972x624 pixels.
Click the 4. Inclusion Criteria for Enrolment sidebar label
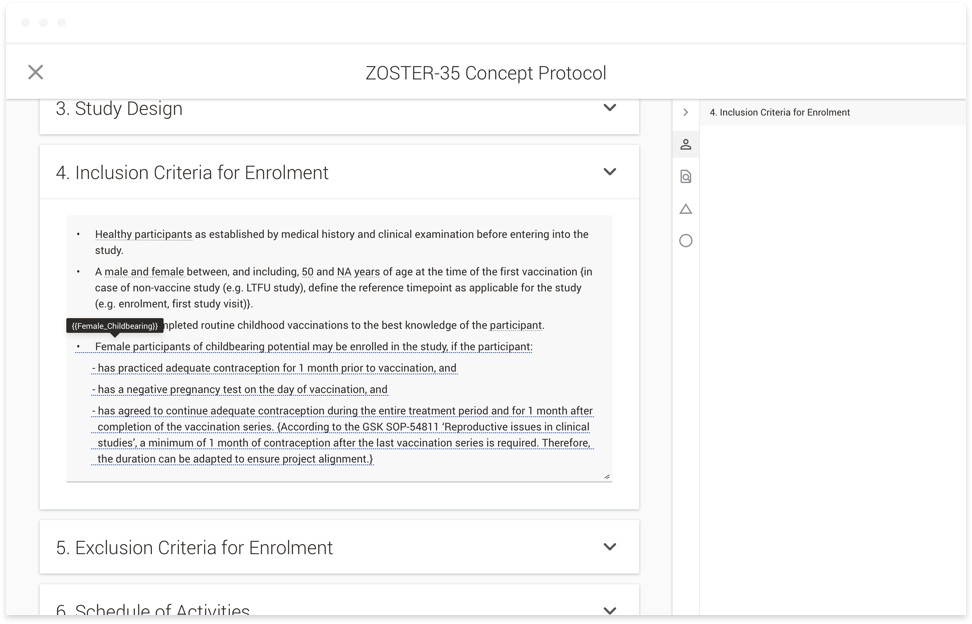779,112
